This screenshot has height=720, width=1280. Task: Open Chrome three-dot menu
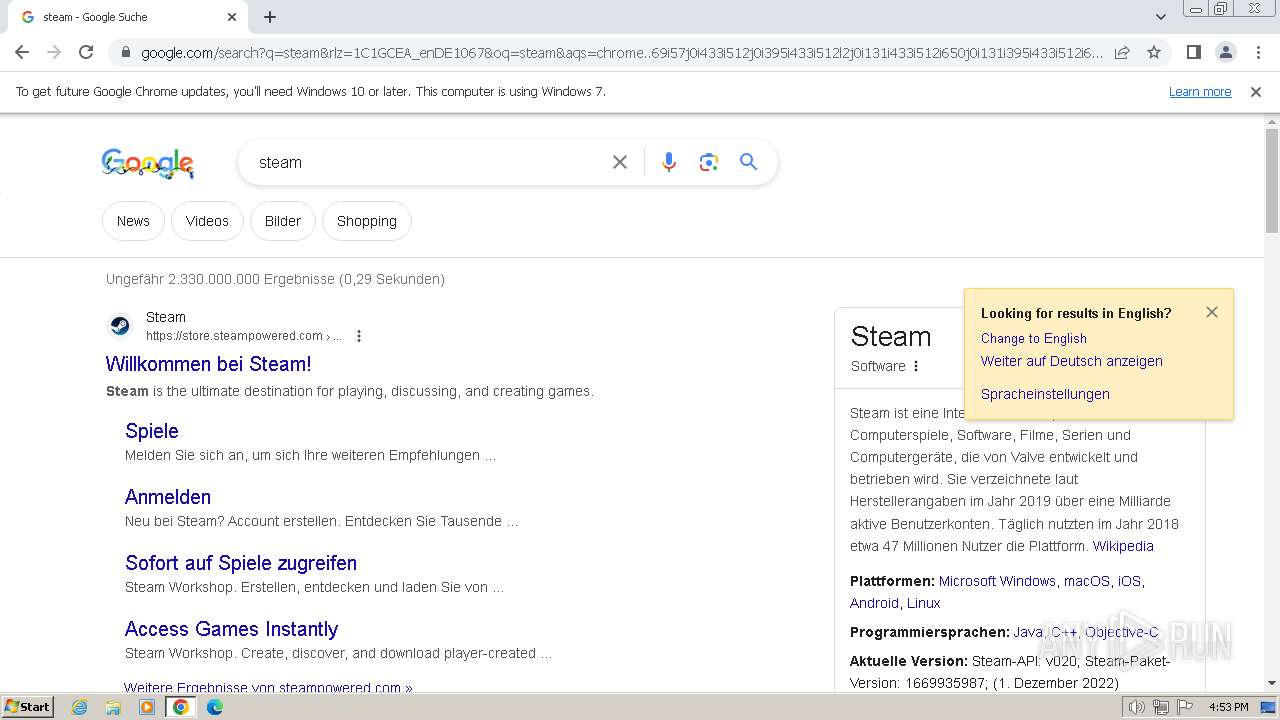1258,52
